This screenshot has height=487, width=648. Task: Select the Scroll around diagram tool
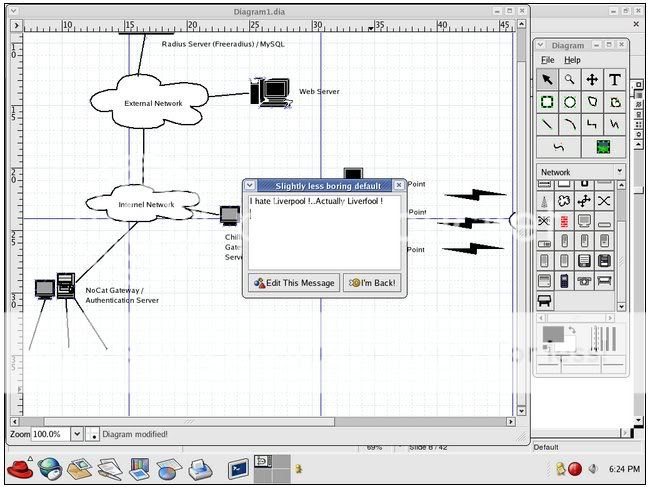pyautogui.click(x=592, y=79)
